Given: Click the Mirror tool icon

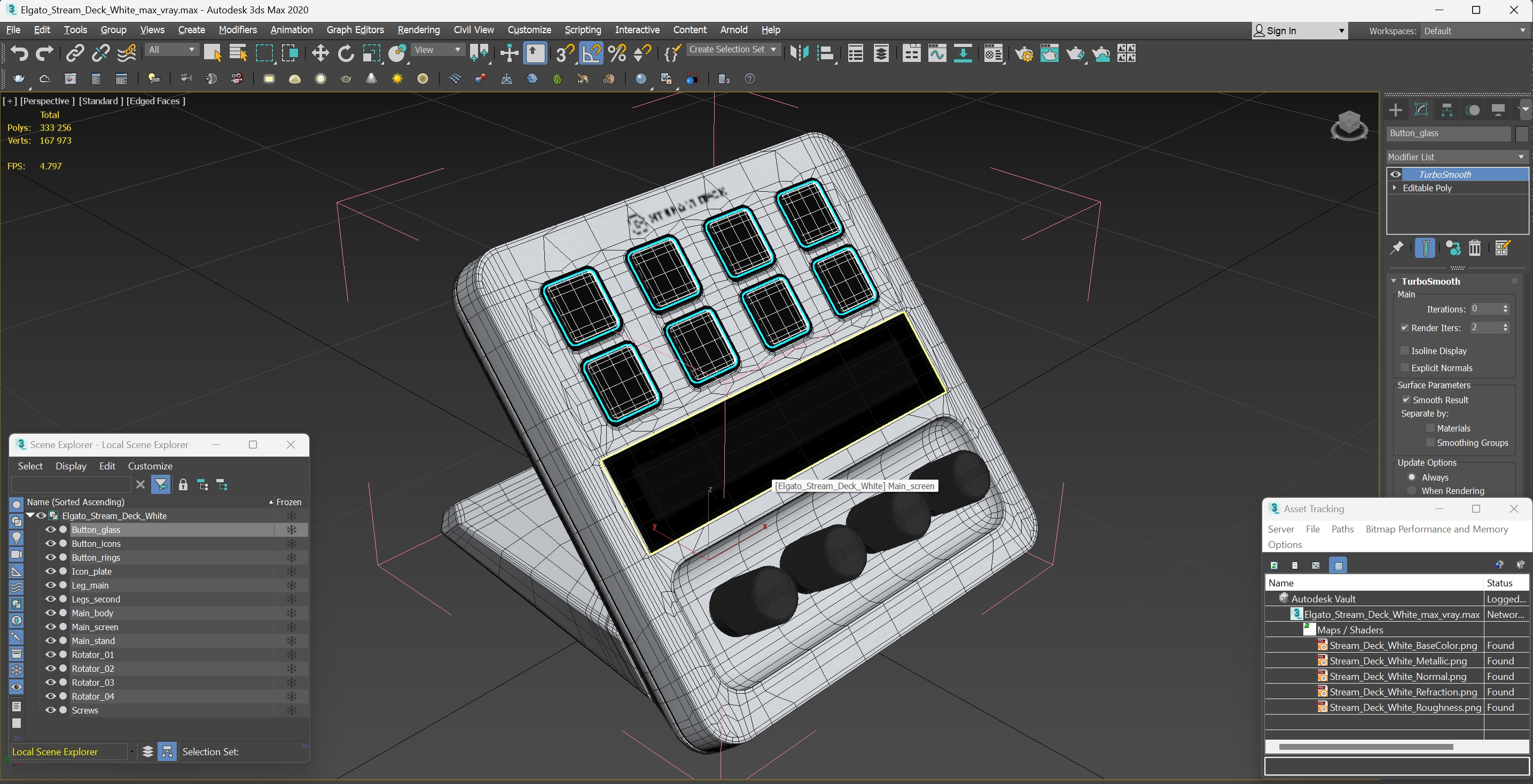Looking at the screenshot, I should click(x=799, y=53).
